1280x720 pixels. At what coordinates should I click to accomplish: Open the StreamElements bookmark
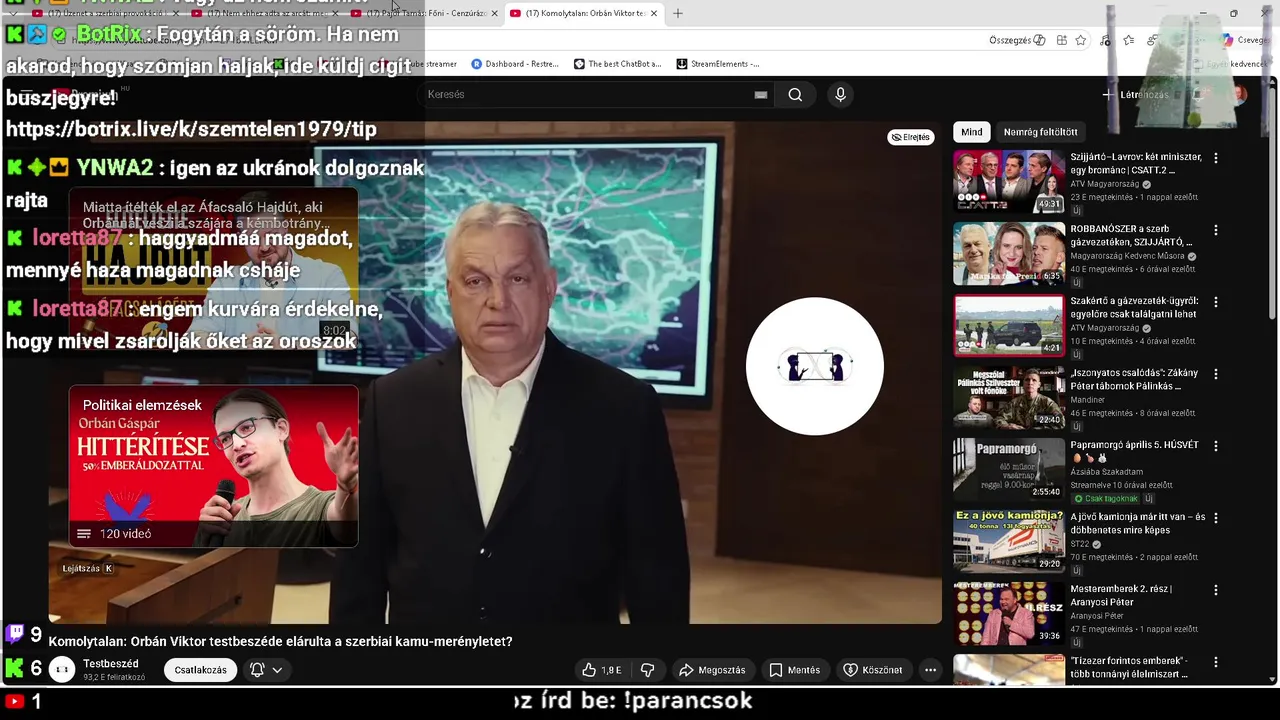(718, 64)
